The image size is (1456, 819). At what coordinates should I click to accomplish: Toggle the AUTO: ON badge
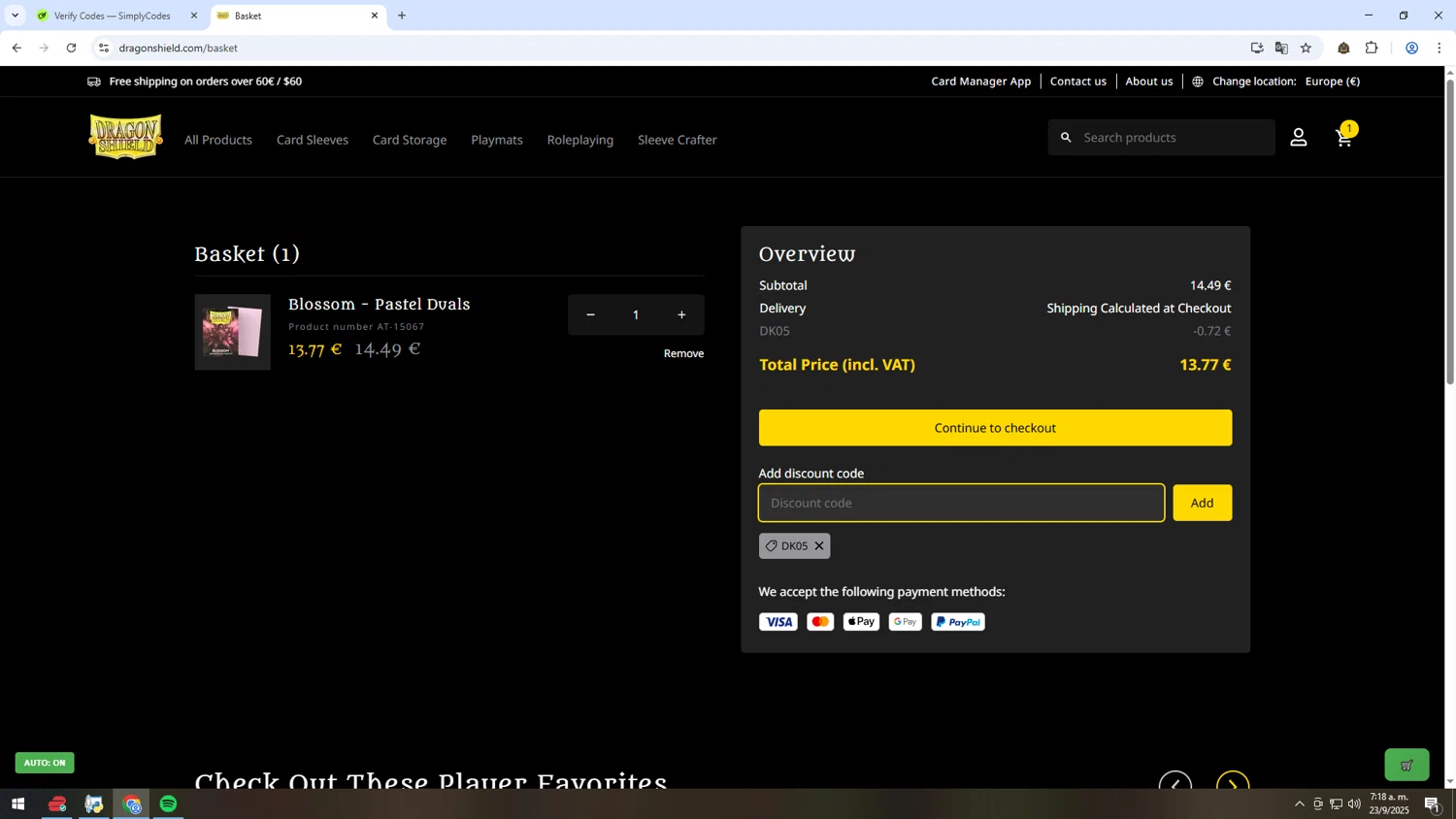[x=45, y=763]
